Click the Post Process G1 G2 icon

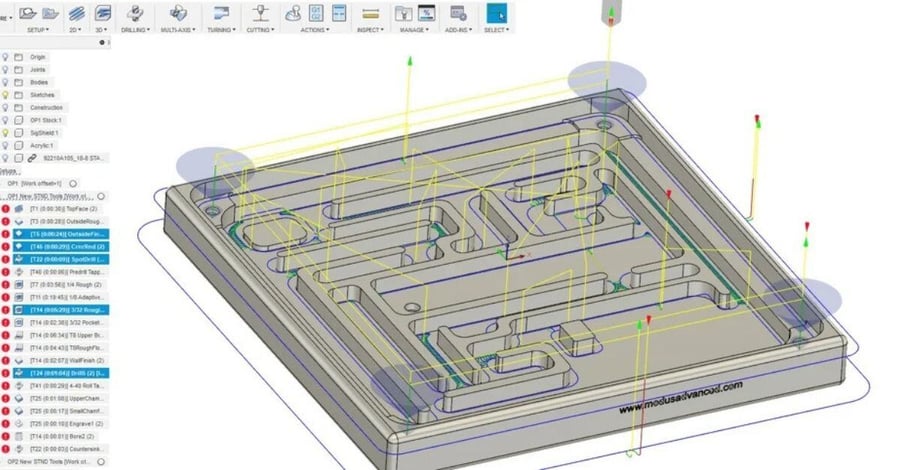click(317, 13)
